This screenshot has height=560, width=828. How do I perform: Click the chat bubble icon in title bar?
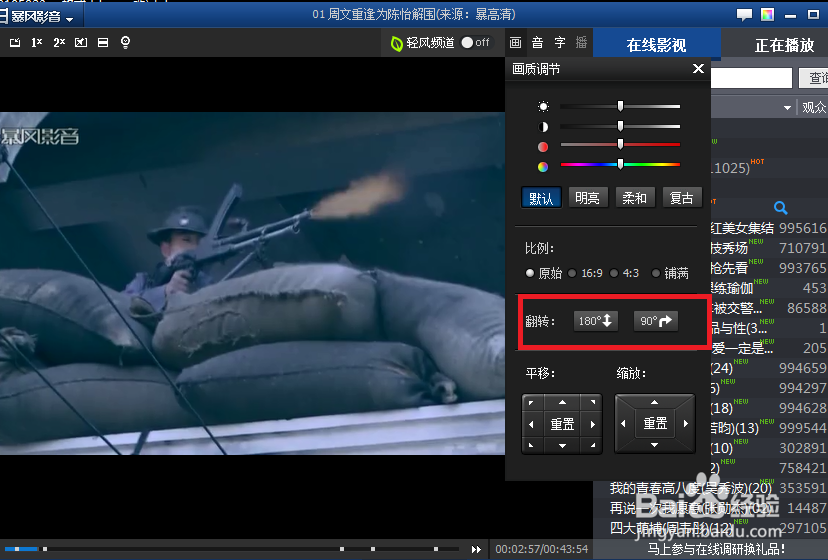pos(745,15)
